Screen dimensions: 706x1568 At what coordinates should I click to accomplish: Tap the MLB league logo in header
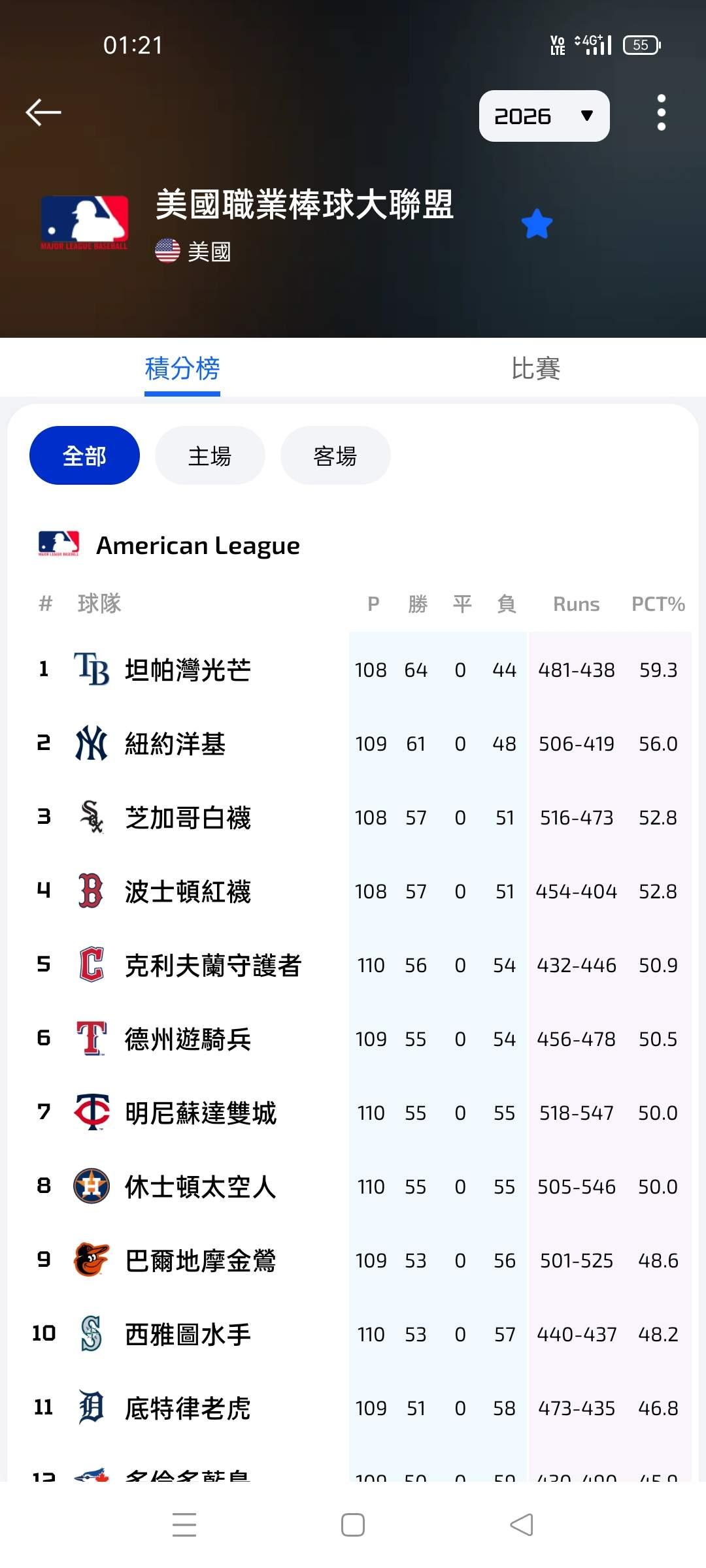(x=84, y=223)
